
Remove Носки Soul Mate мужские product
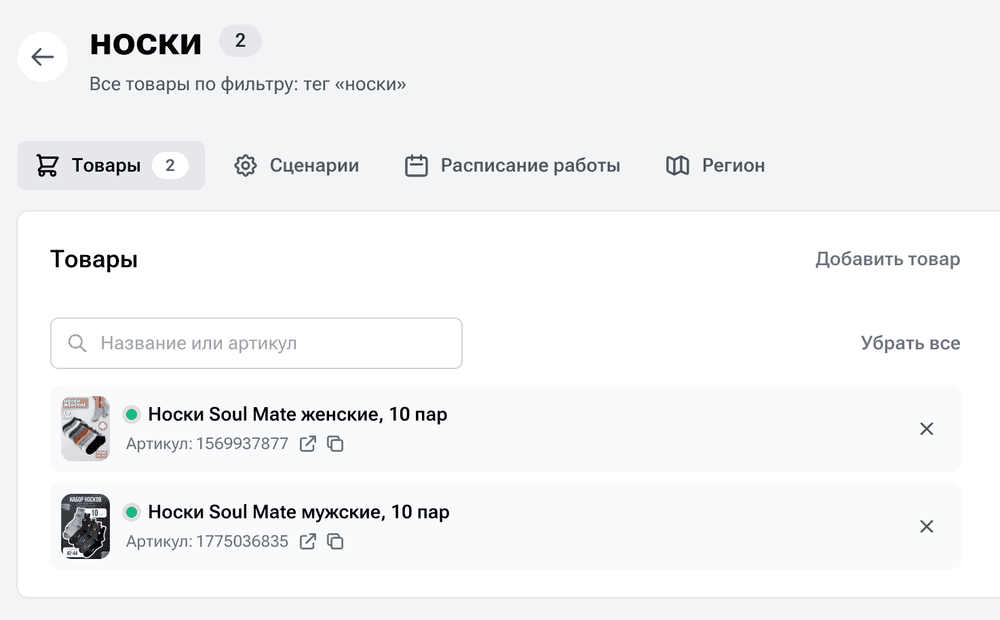click(927, 526)
